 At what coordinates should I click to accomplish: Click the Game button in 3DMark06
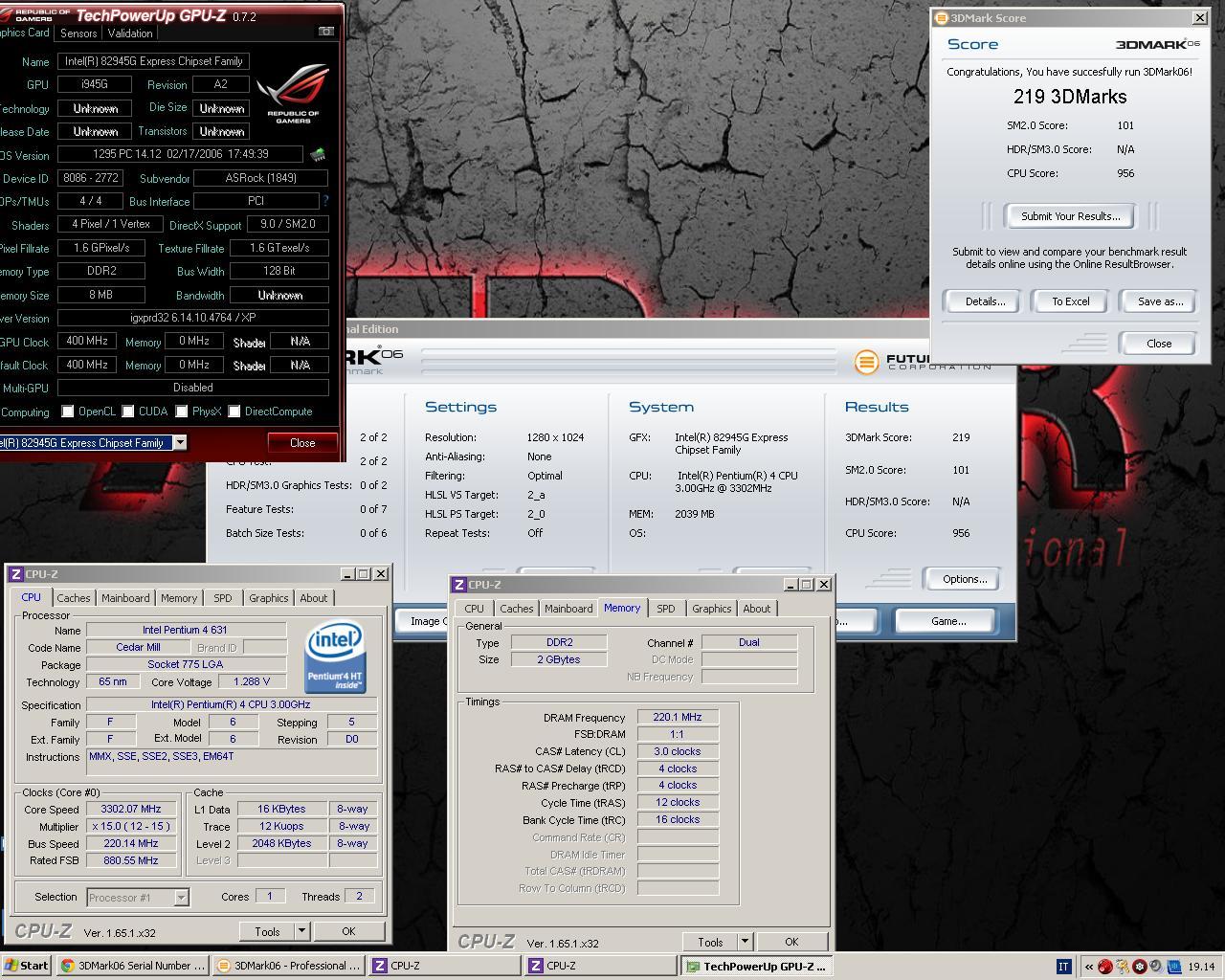(948, 621)
